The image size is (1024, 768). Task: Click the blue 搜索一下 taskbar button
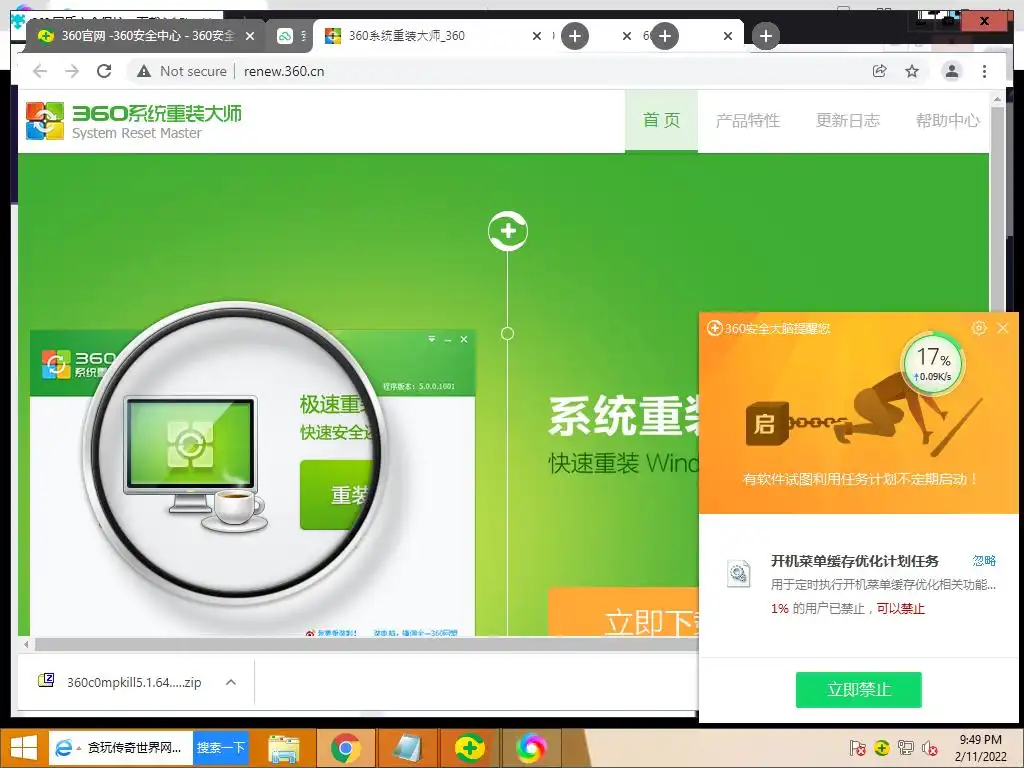(x=221, y=748)
